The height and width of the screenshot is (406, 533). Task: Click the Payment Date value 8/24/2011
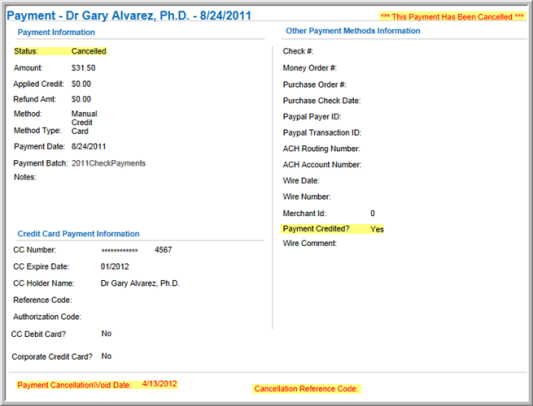pos(89,147)
